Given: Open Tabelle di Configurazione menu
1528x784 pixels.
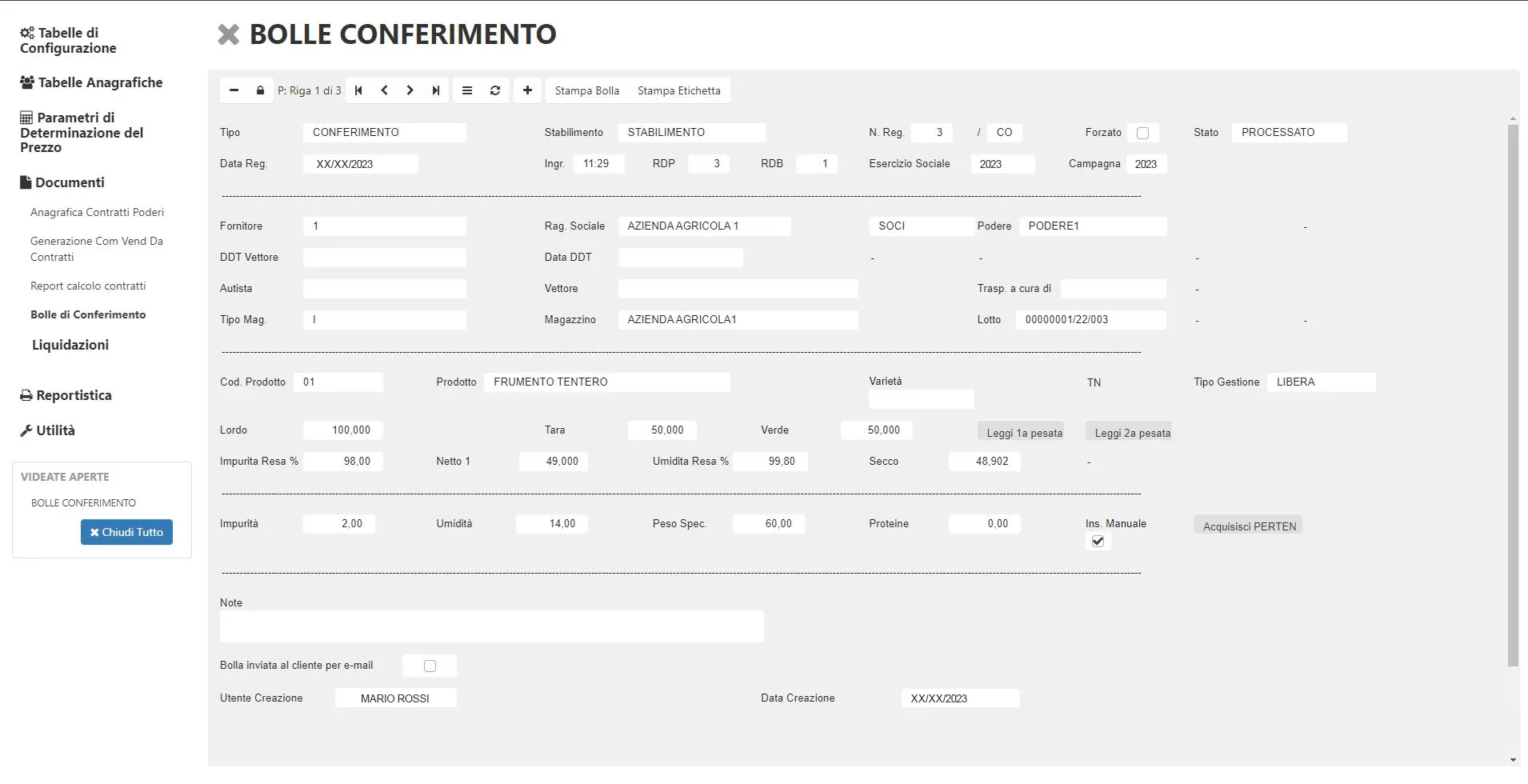Looking at the screenshot, I should point(68,40).
